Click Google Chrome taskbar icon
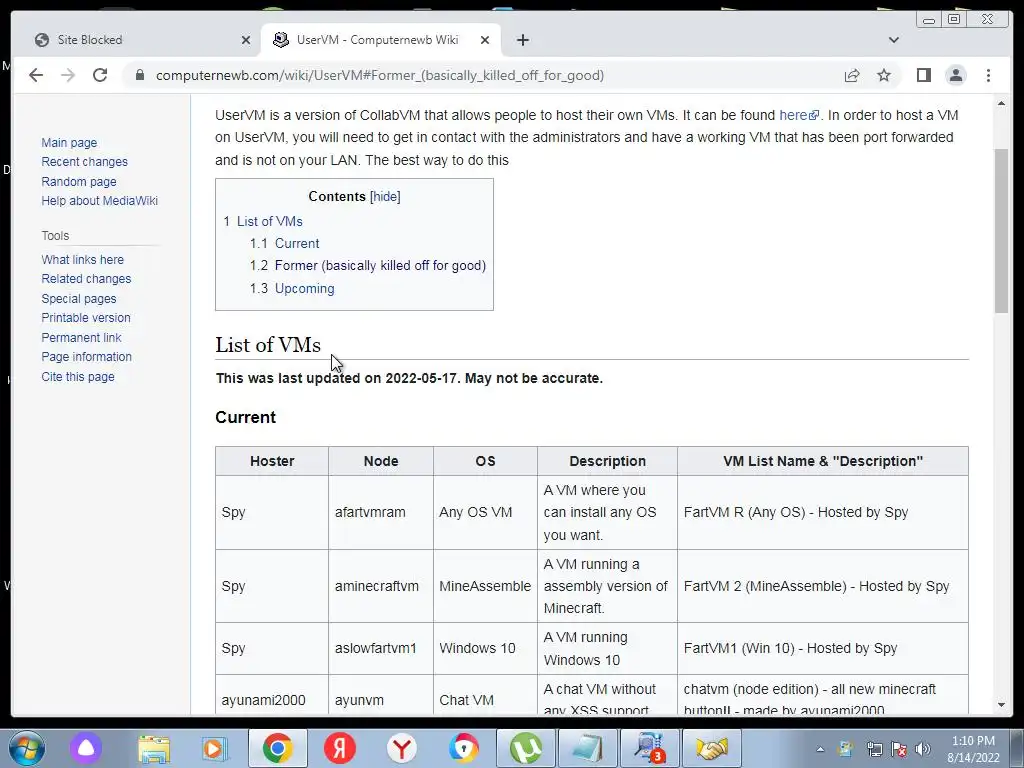The image size is (1024, 768). point(277,748)
